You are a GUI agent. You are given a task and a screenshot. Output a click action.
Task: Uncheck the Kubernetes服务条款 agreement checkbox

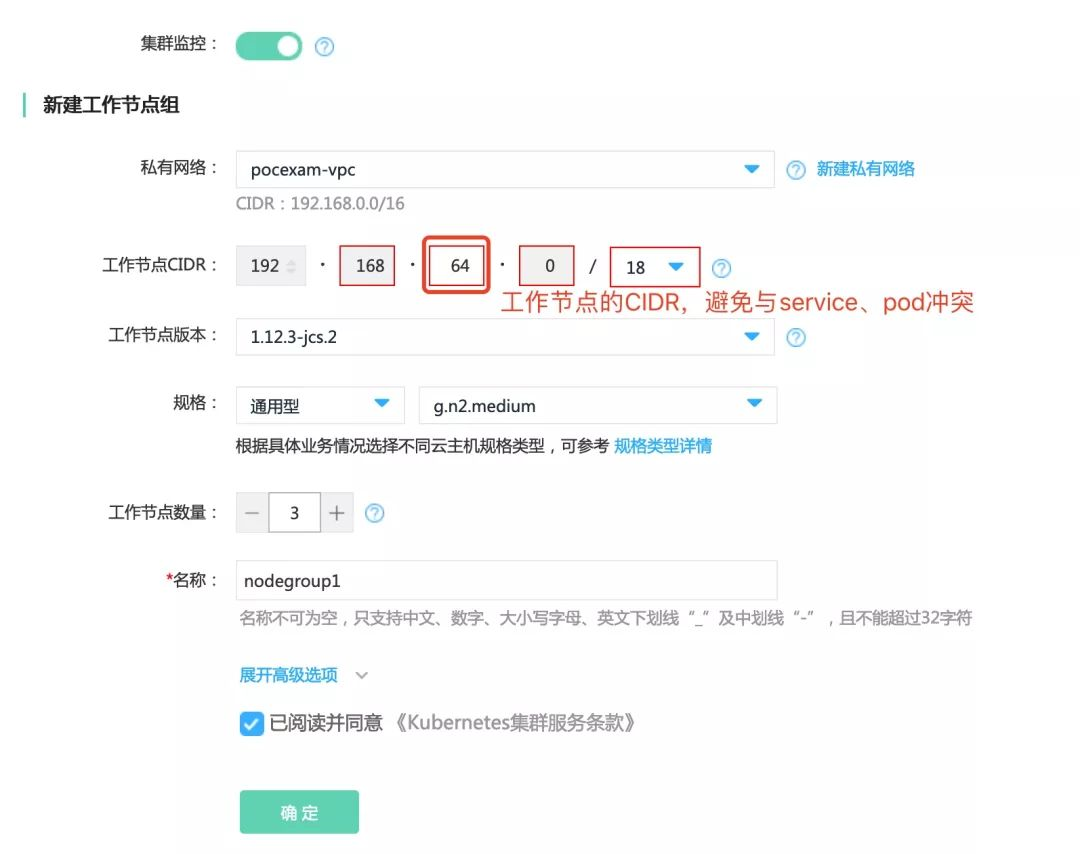pos(251,723)
